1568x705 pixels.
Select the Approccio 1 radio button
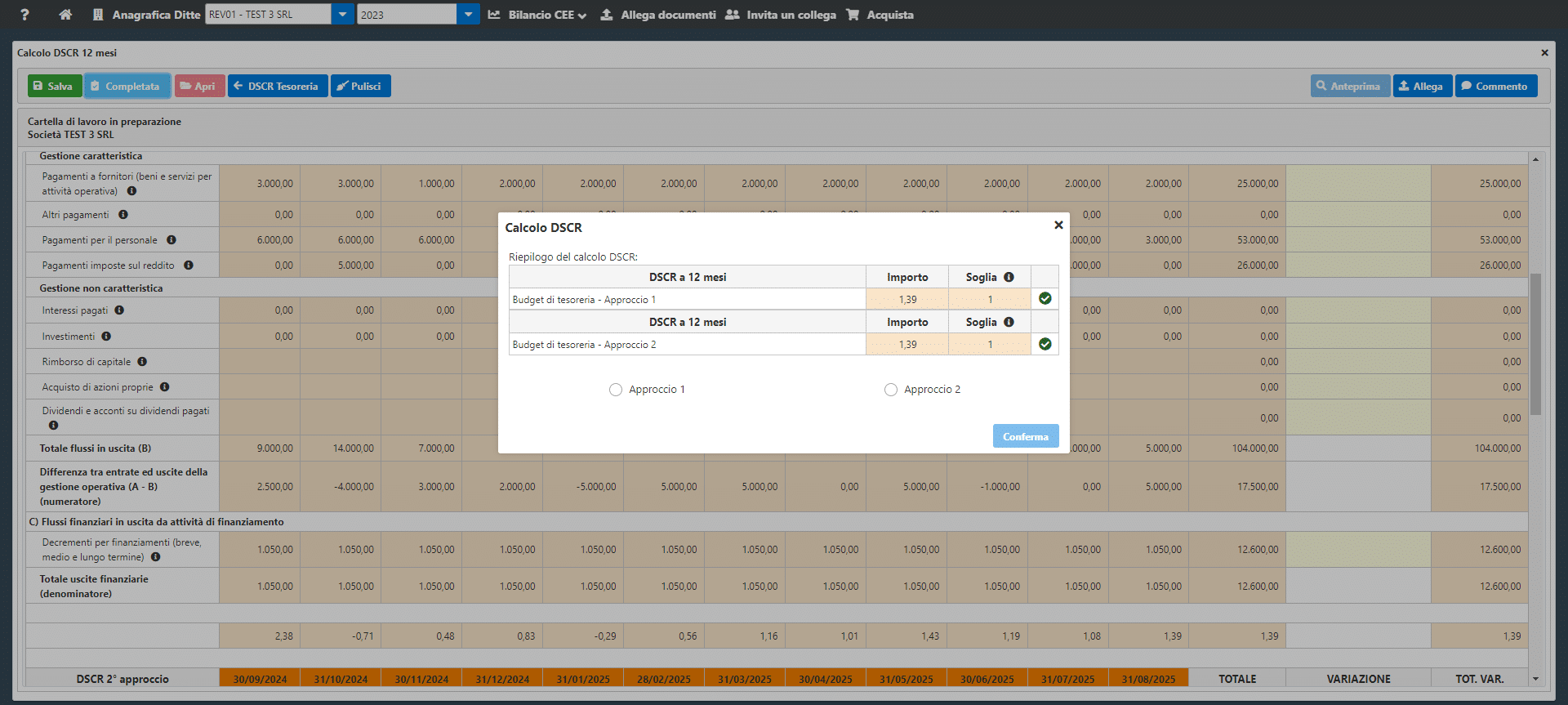pyautogui.click(x=616, y=390)
